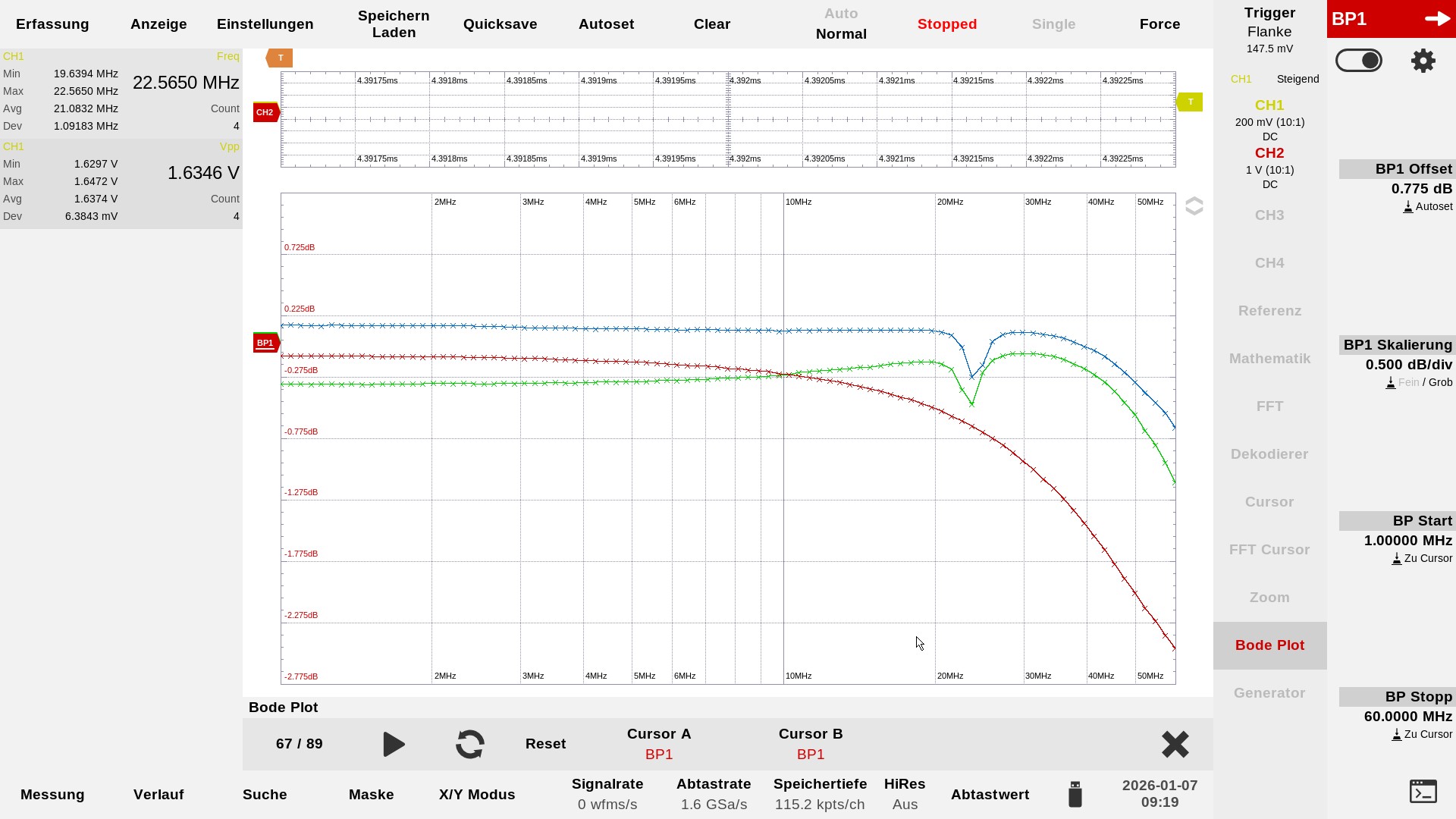
Task: Click the yellow T trigger level marker
Action: (1190, 102)
